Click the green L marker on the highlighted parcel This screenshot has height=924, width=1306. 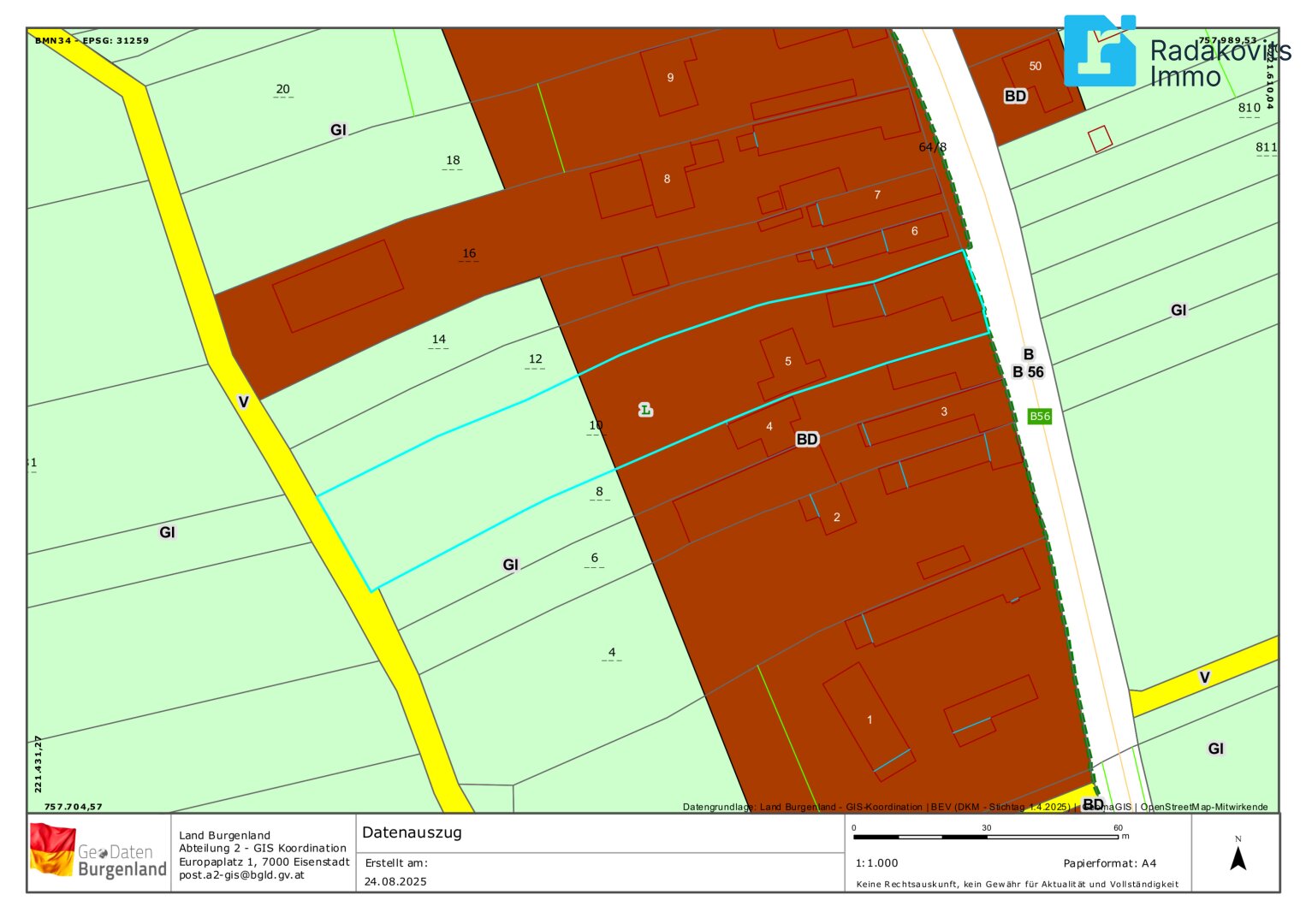(645, 411)
